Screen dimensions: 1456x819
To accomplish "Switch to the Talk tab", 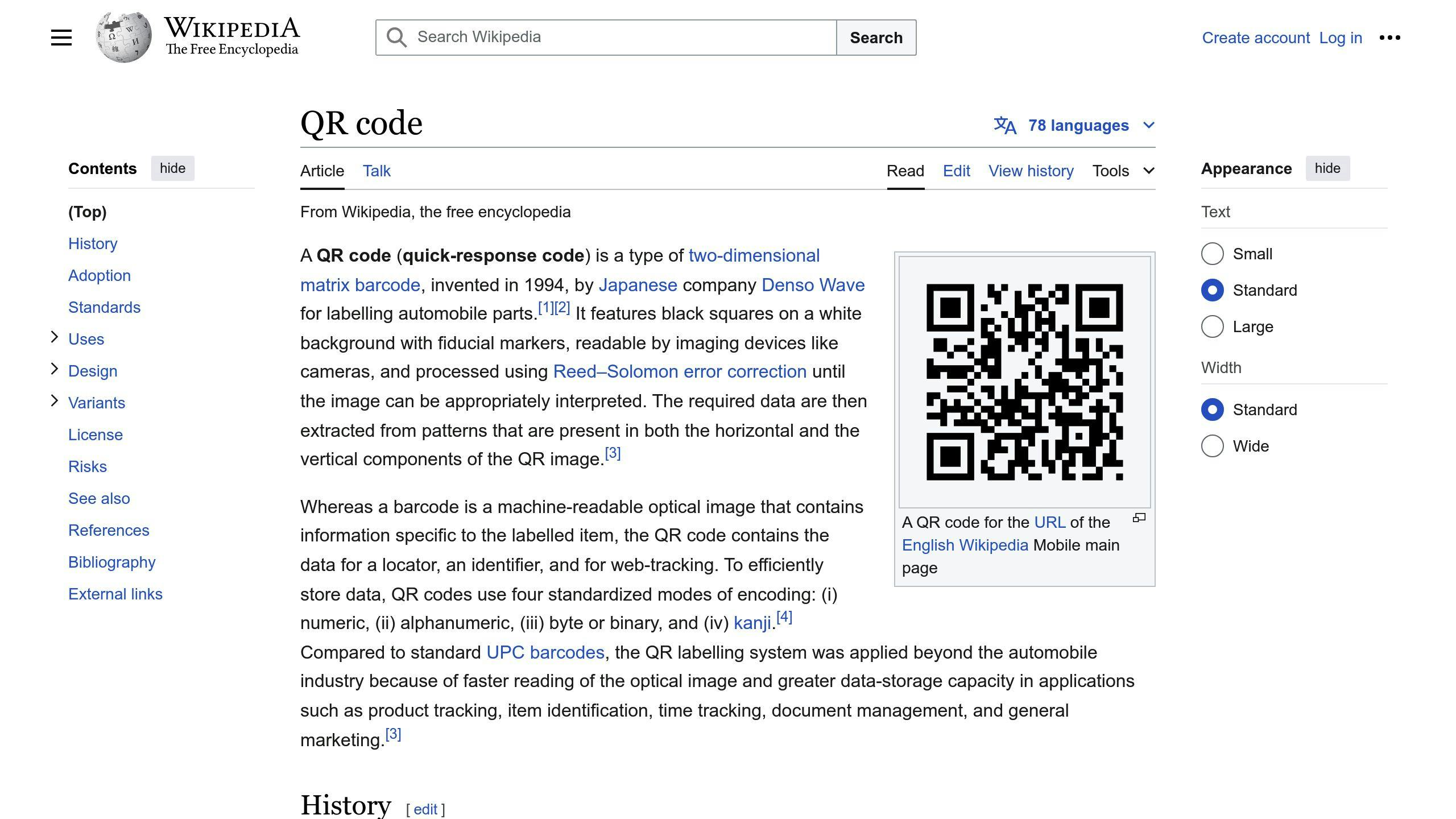I will [377, 171].
